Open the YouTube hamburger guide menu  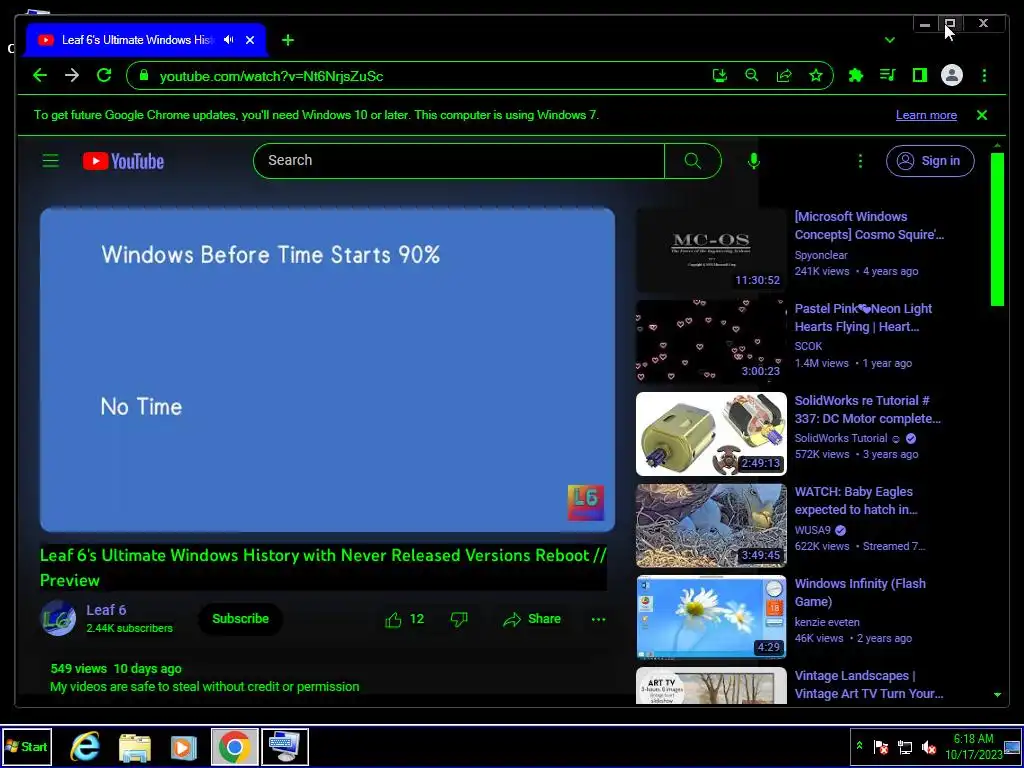tap(50, 161)
